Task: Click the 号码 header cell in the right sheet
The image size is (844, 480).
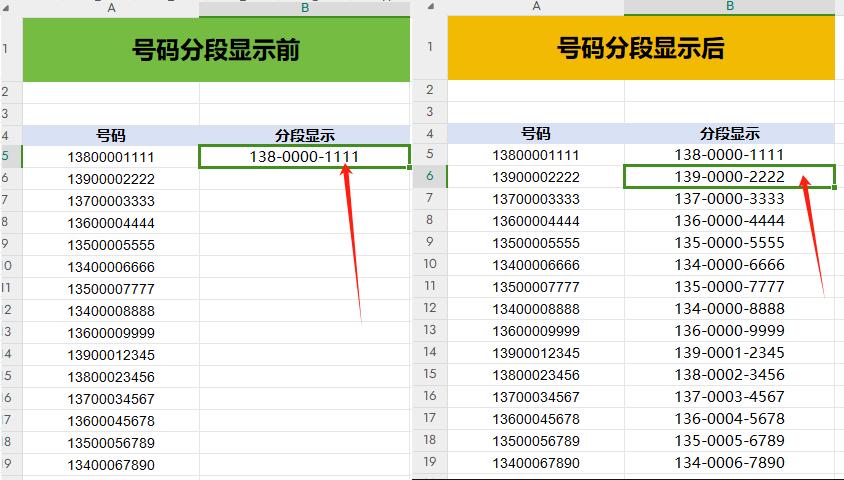Action: tap(536, 133)
